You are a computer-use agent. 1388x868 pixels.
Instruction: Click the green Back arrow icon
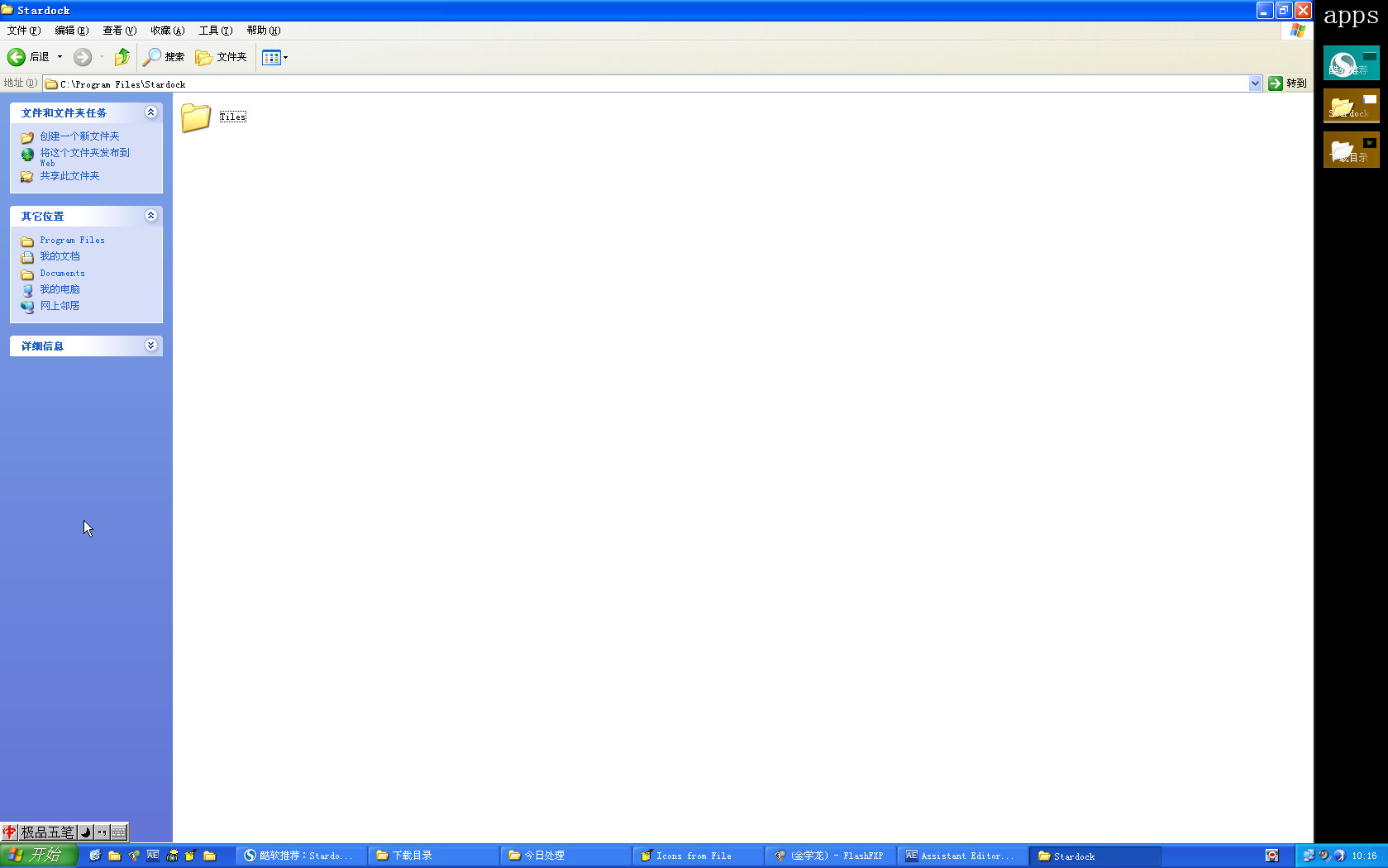[x=17, y=57]
